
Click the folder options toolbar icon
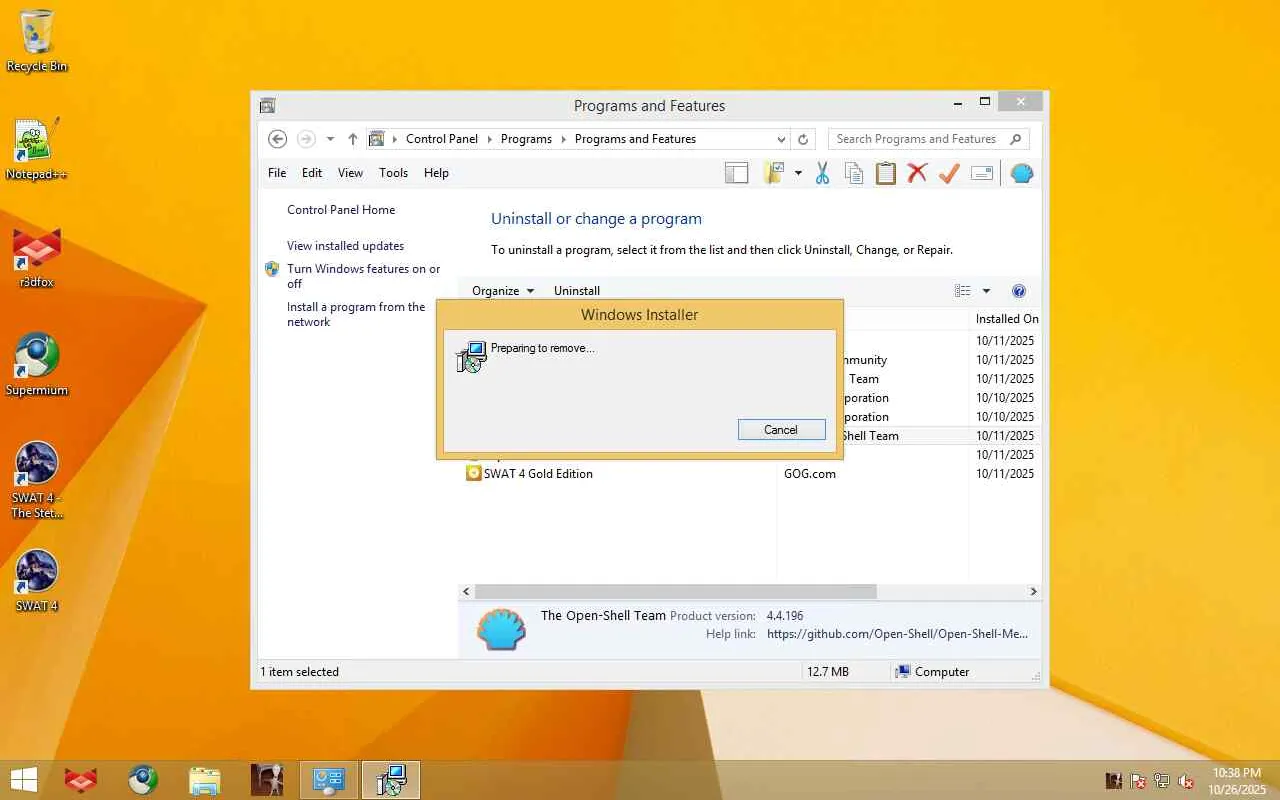tap(773, 173)
